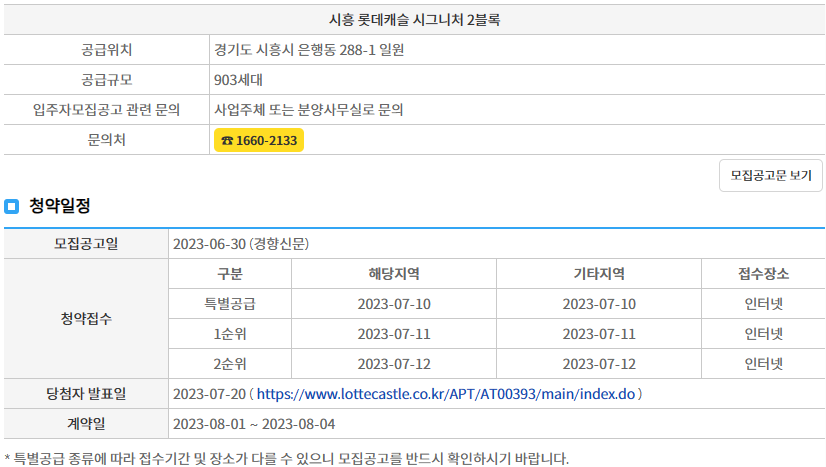Click the blue square icon beside 청약일정
The width and height of the screenshot is (826, 467).
click(12, 206)
